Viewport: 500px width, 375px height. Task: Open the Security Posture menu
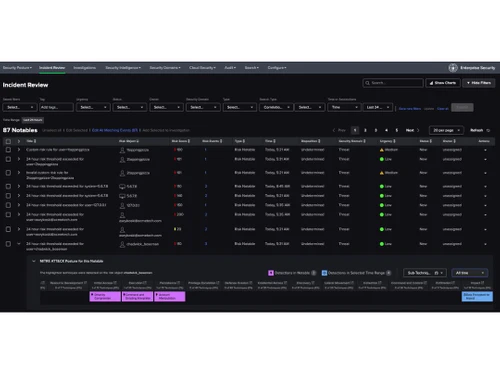(17, 68)
